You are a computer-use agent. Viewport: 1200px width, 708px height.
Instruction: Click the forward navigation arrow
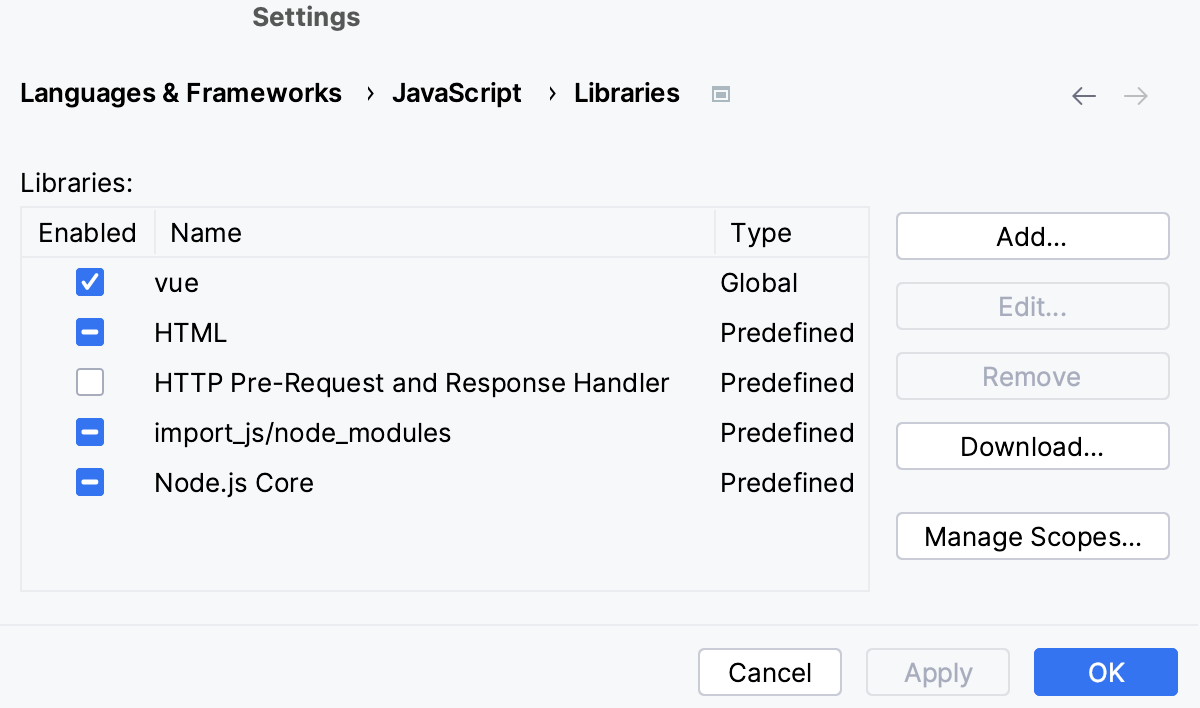pos(1135,95)
